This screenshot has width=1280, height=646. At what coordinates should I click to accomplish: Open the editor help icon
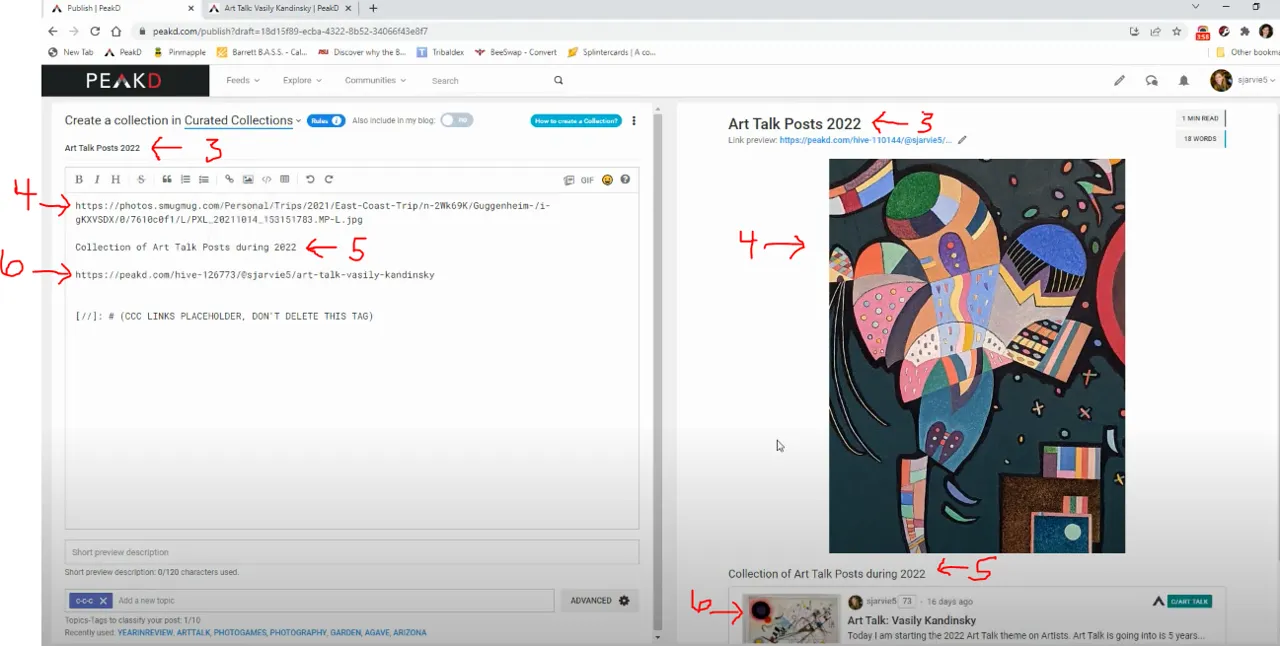[625, 180]
